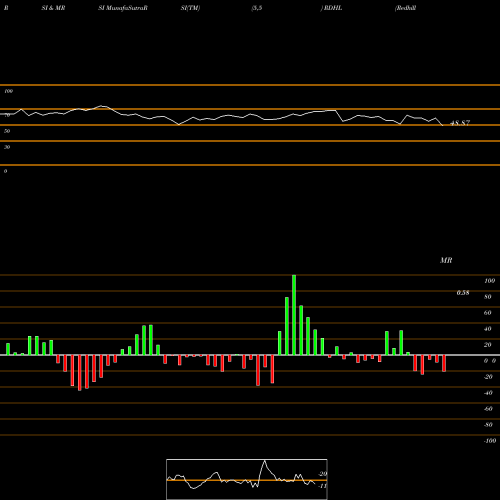This screenshot has height=500, width=500.
Task: Click the '-60' axis label on MR chart
Action: point(488,409)
